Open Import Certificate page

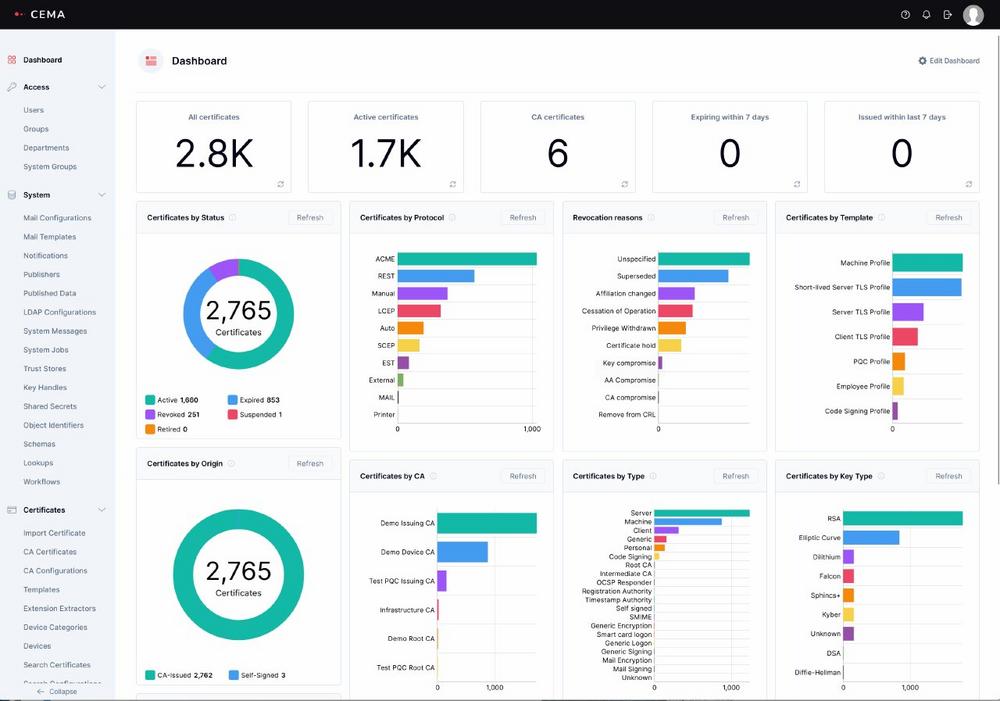coord(54,533)
